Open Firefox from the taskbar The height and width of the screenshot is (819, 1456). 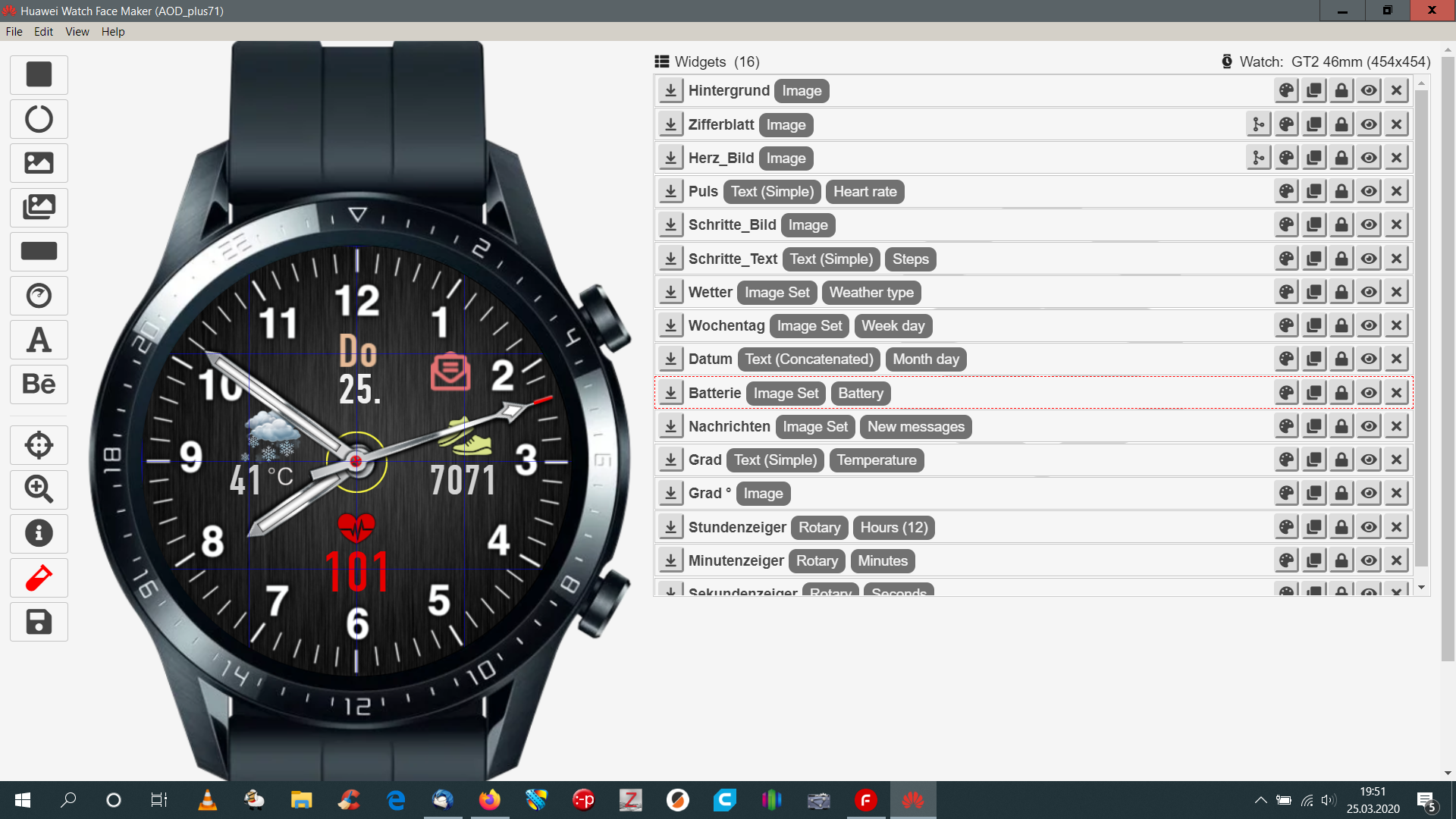coord(490,799)
